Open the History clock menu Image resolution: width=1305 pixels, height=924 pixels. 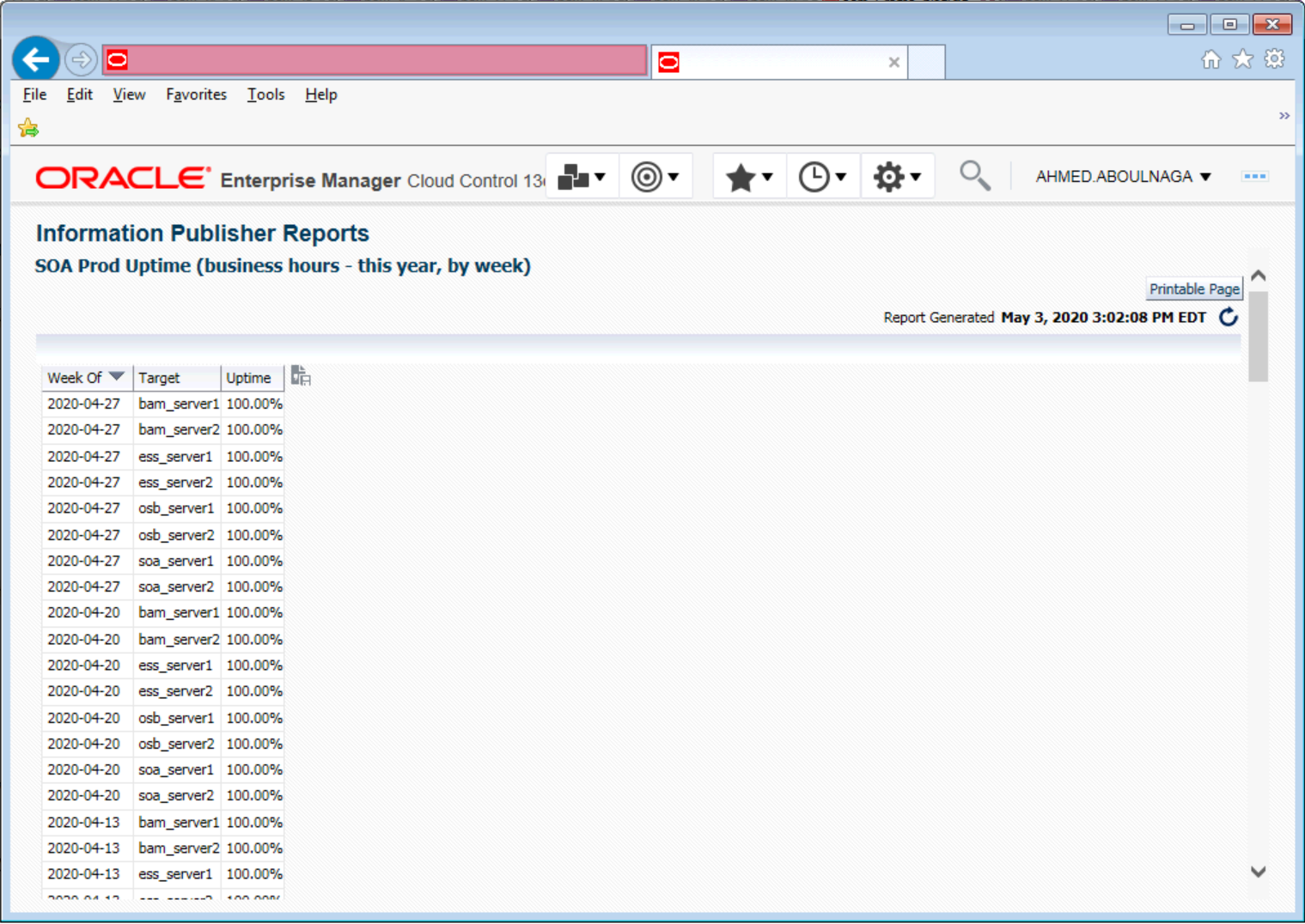pyautogui.click(x=822, y=177)
